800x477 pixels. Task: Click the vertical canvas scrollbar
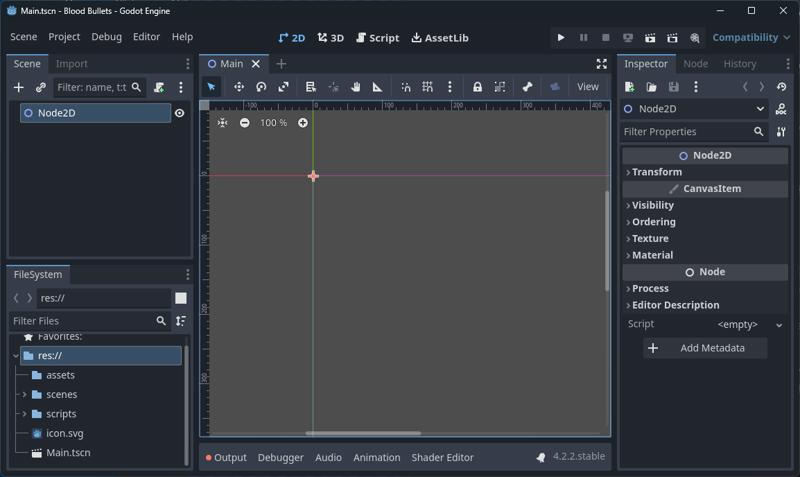coord(607,241)
